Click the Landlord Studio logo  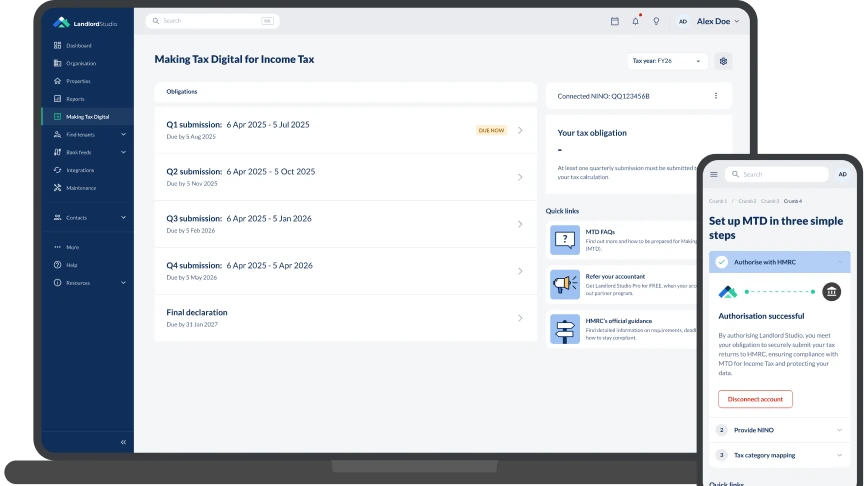coord(85,23)
